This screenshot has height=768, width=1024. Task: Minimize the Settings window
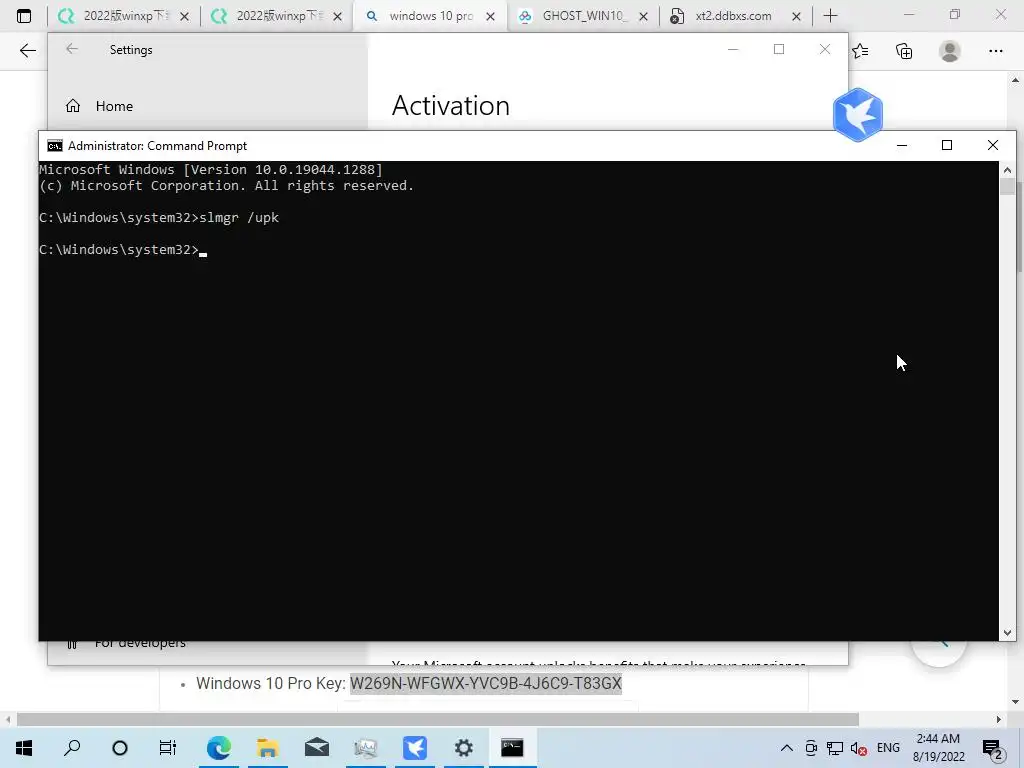pos(733,49)
